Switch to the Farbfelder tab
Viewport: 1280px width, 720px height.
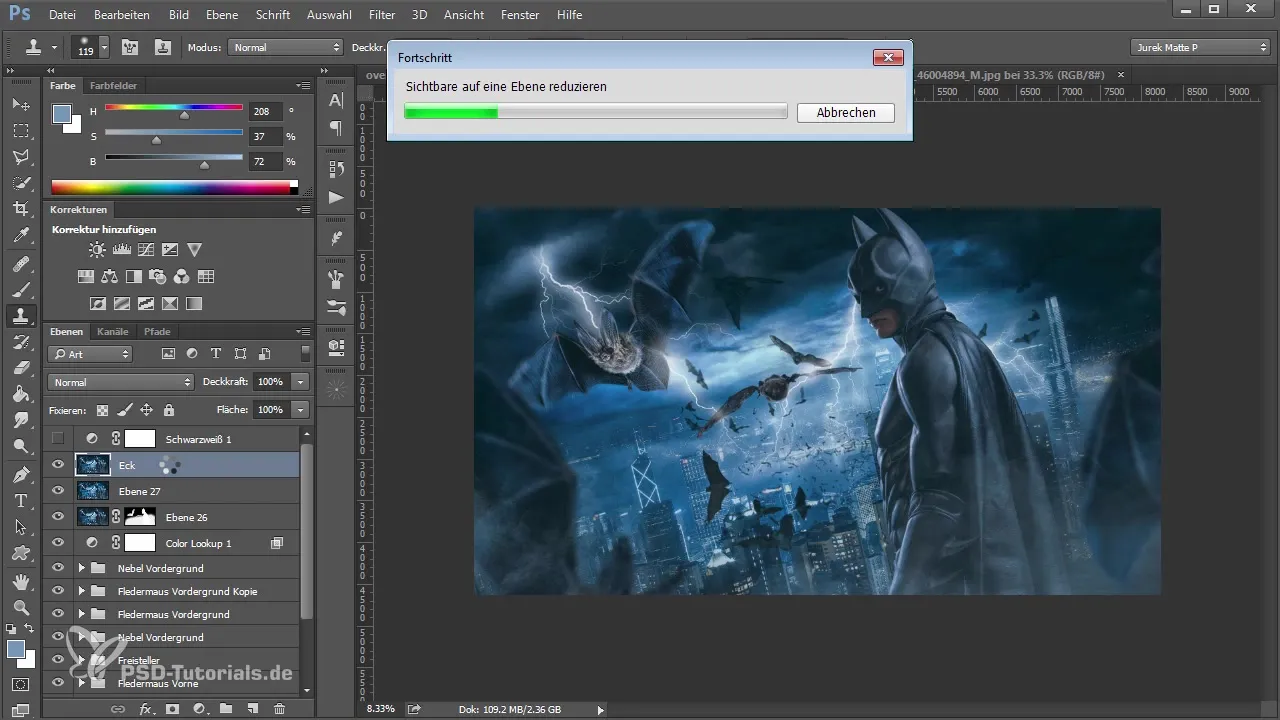click(x=113, y=86)
